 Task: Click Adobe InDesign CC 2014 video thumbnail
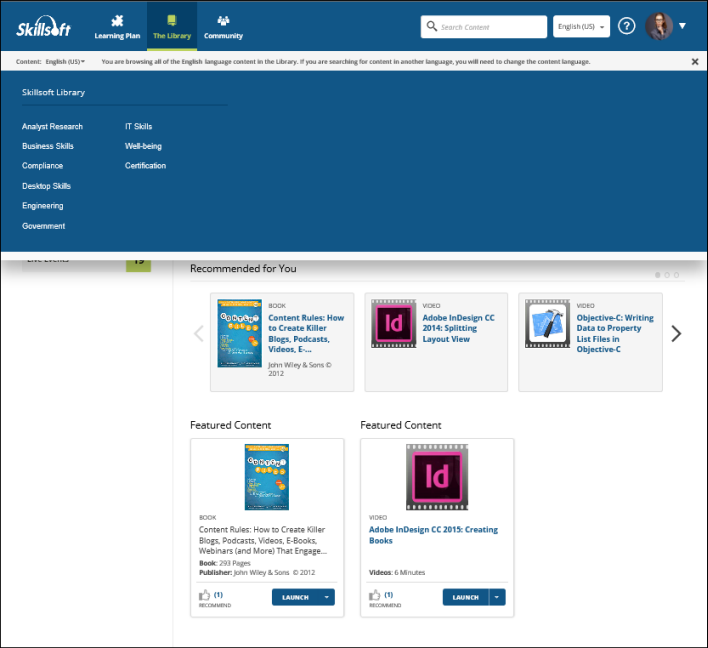coord(394,323)
